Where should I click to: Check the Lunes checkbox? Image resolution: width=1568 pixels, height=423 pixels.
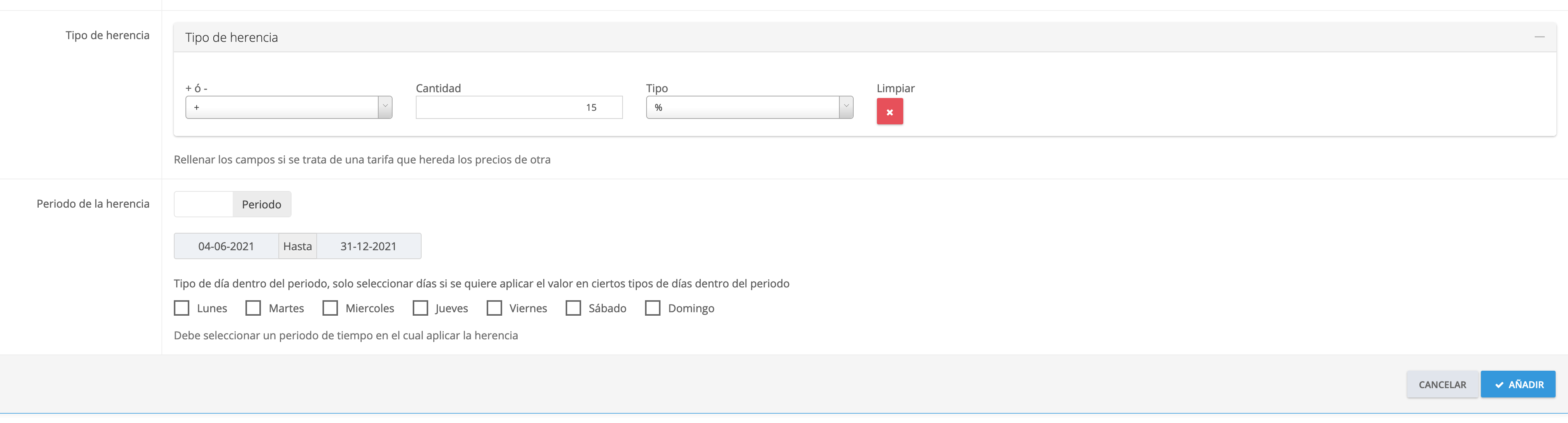coord(182,308)
